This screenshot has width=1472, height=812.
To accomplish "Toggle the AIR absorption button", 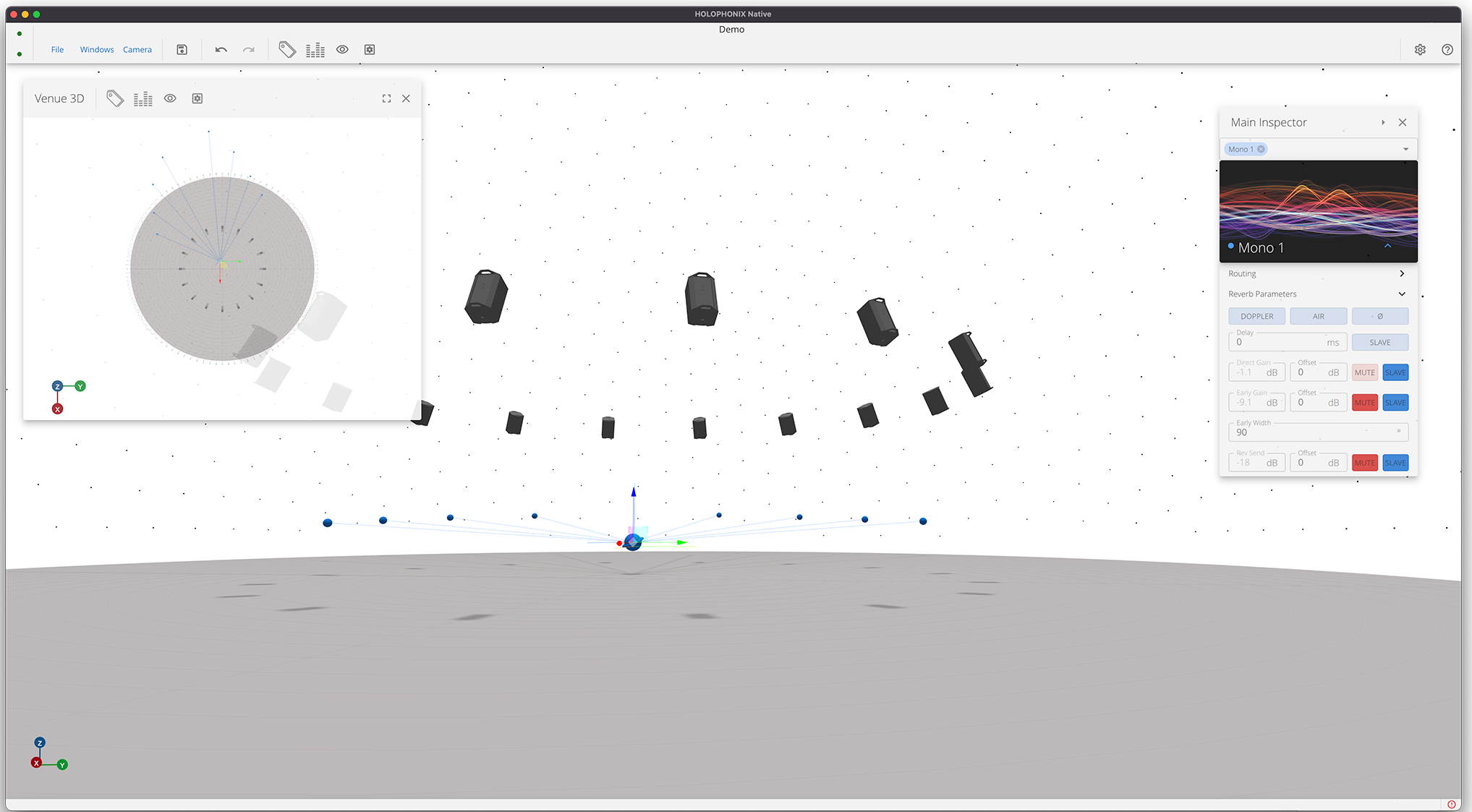I will coord(1318,316).
